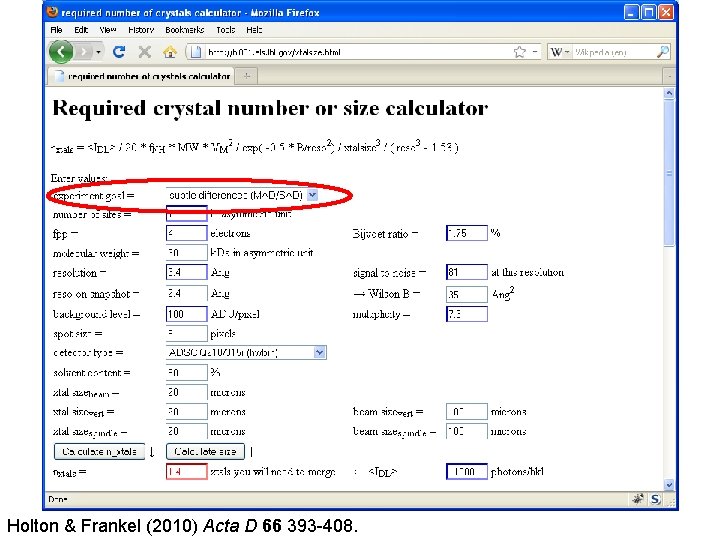Click the vertical scrollbar thumb
Viewport: 720px width, 540px height.
669,173
